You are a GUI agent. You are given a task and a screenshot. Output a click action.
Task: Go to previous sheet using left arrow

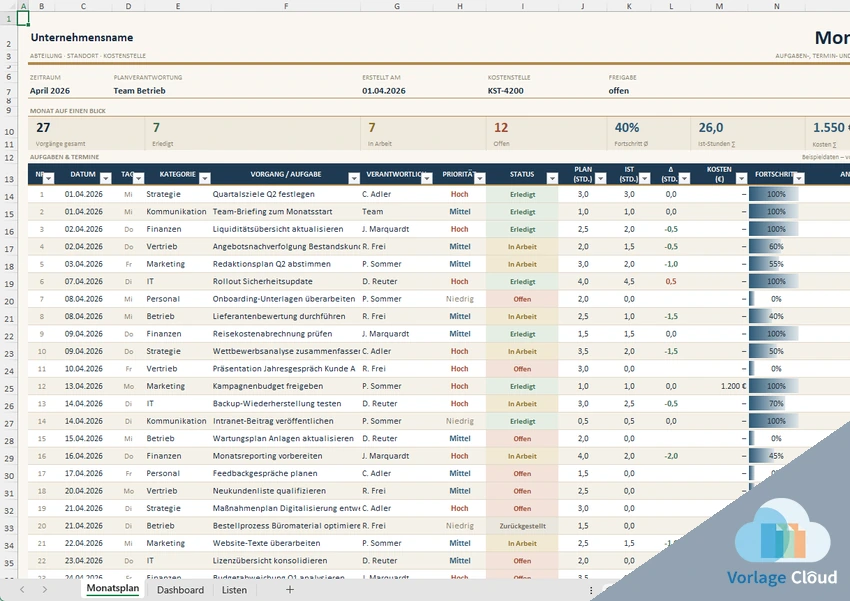[x=22, y=590]
